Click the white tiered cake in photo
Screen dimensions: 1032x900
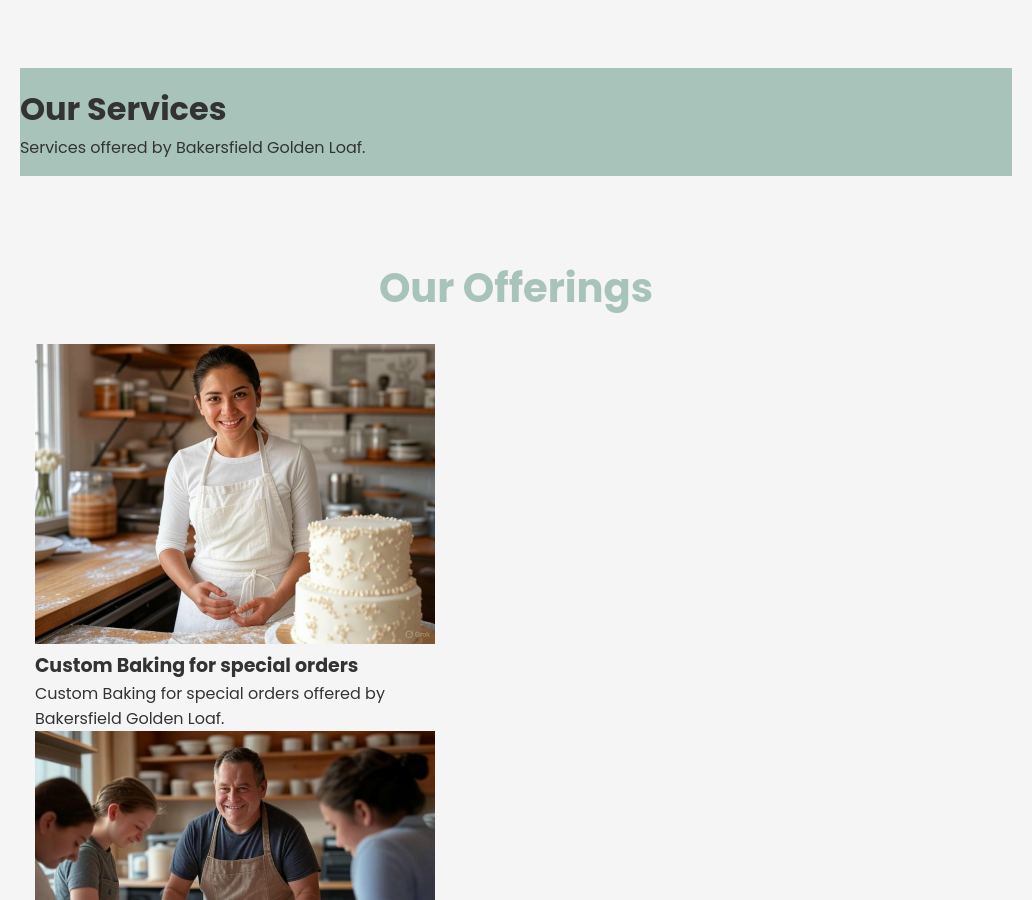(x=359, y=578)
